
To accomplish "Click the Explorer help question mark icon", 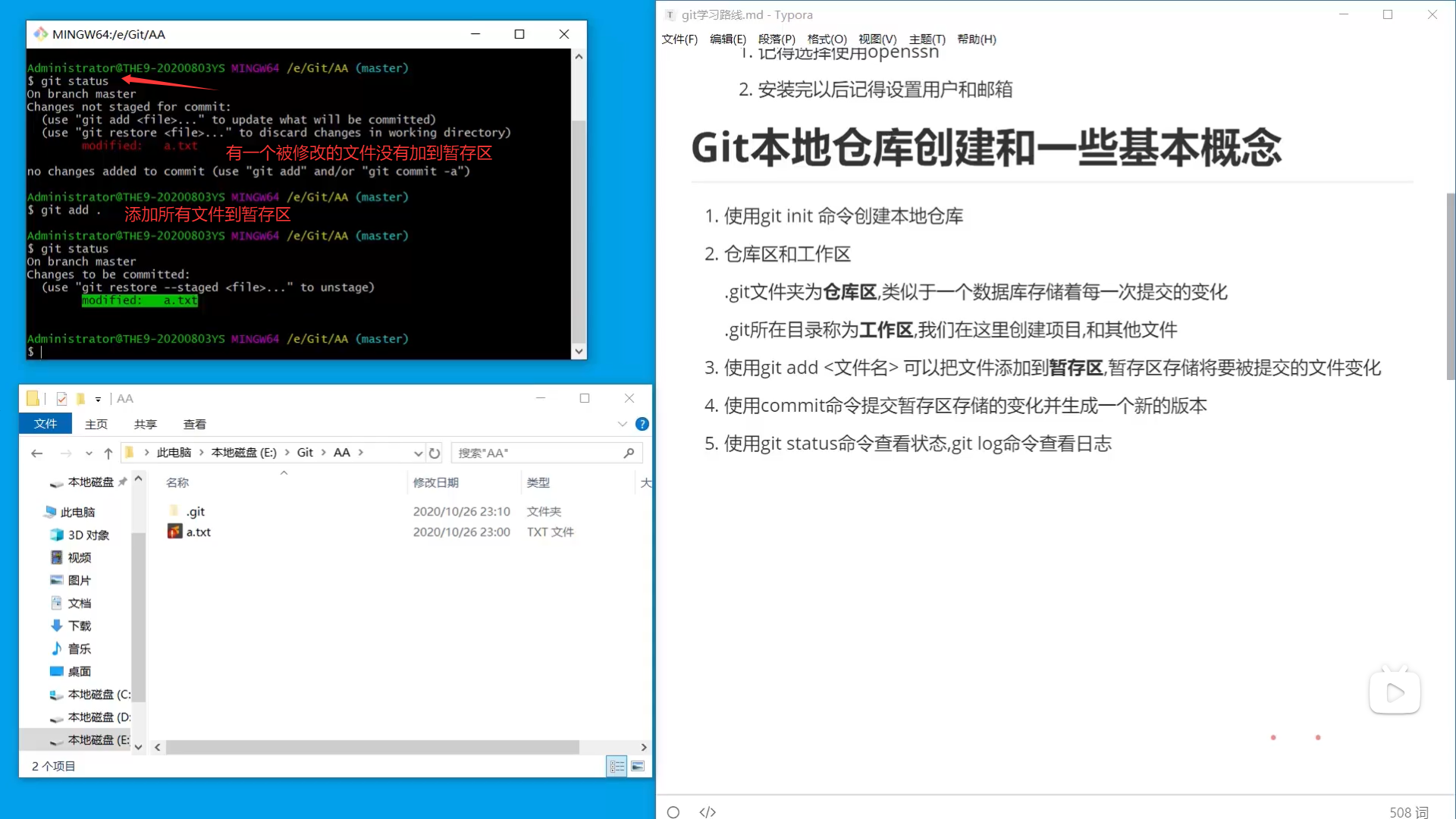I will pyautogui.click(x=642, y=424).
